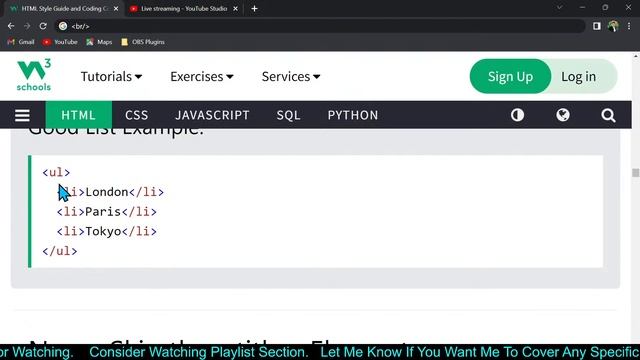The height and width of the screenshot is (360, 640).
Task: Expand the Services dropdown
Action: (x=291, y=76)
